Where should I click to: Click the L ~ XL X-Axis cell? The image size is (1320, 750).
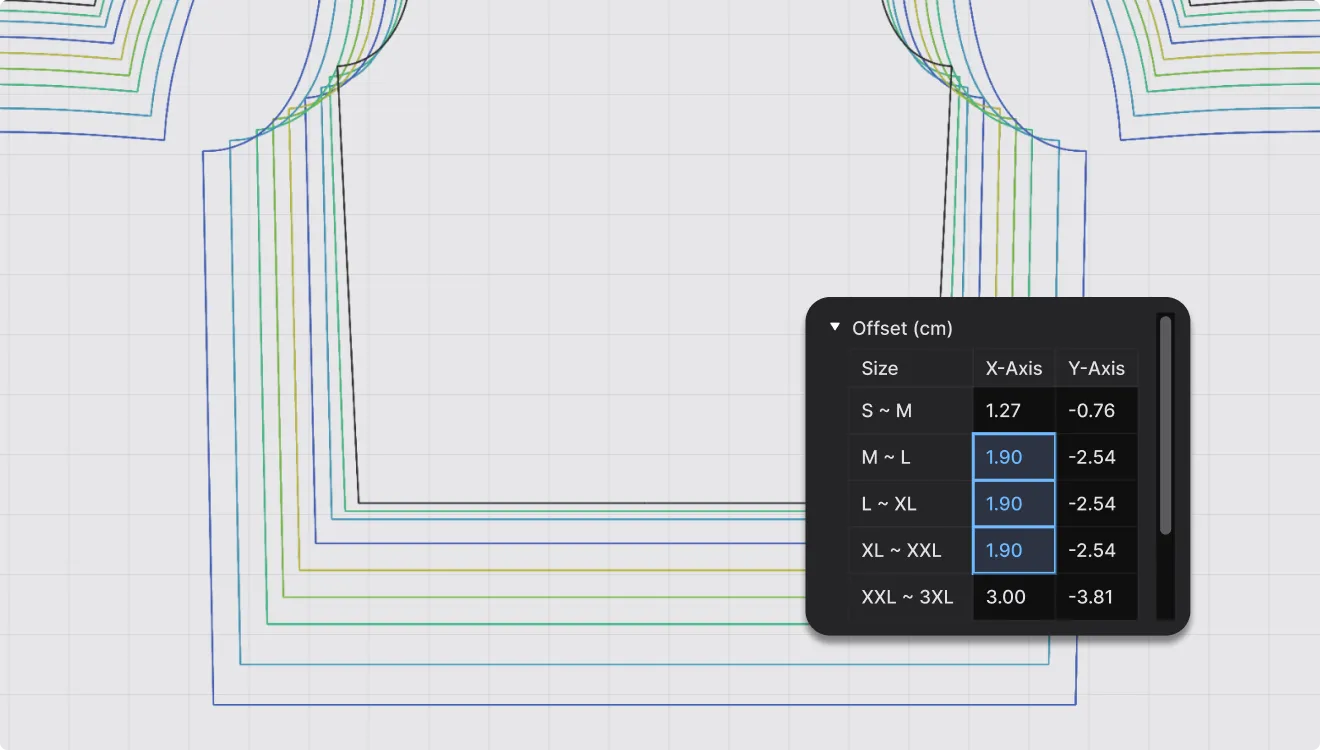1013,504
